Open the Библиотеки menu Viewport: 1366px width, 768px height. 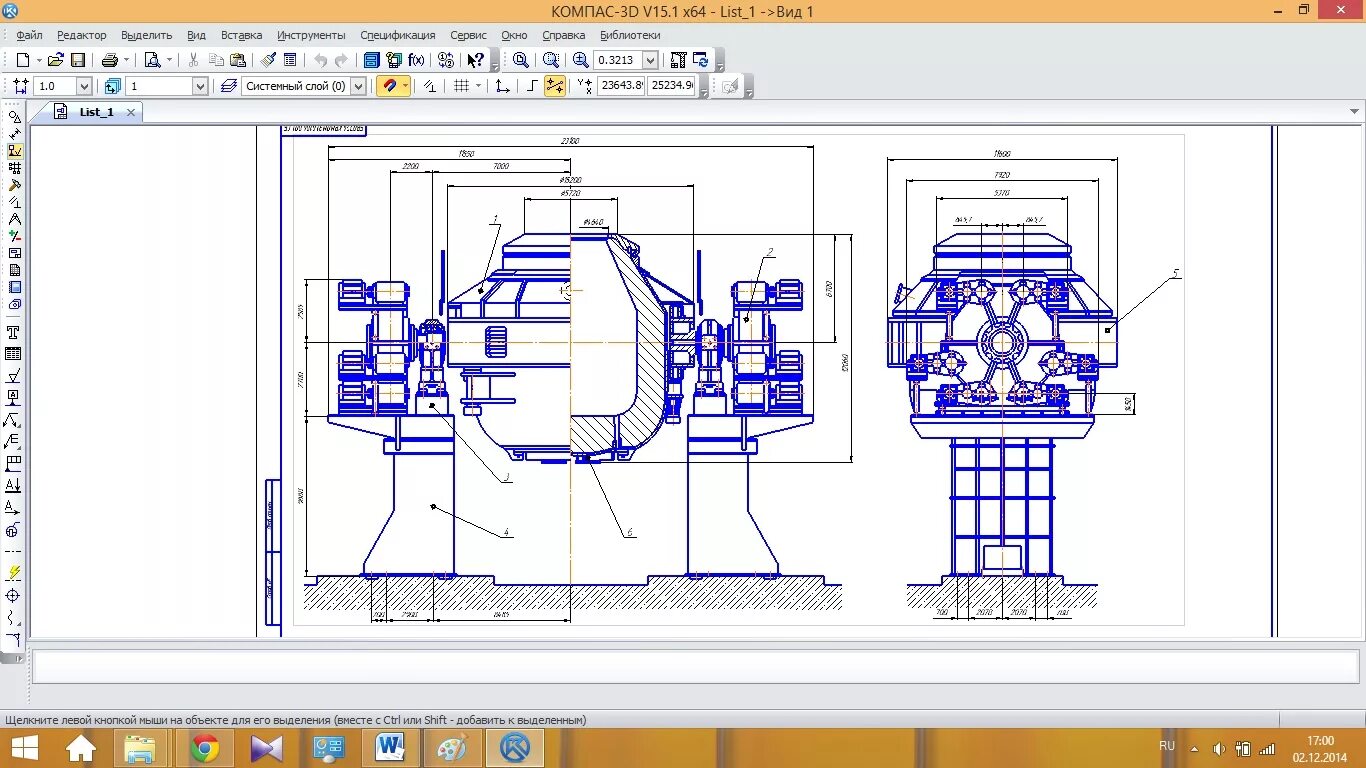coord(630,35)
